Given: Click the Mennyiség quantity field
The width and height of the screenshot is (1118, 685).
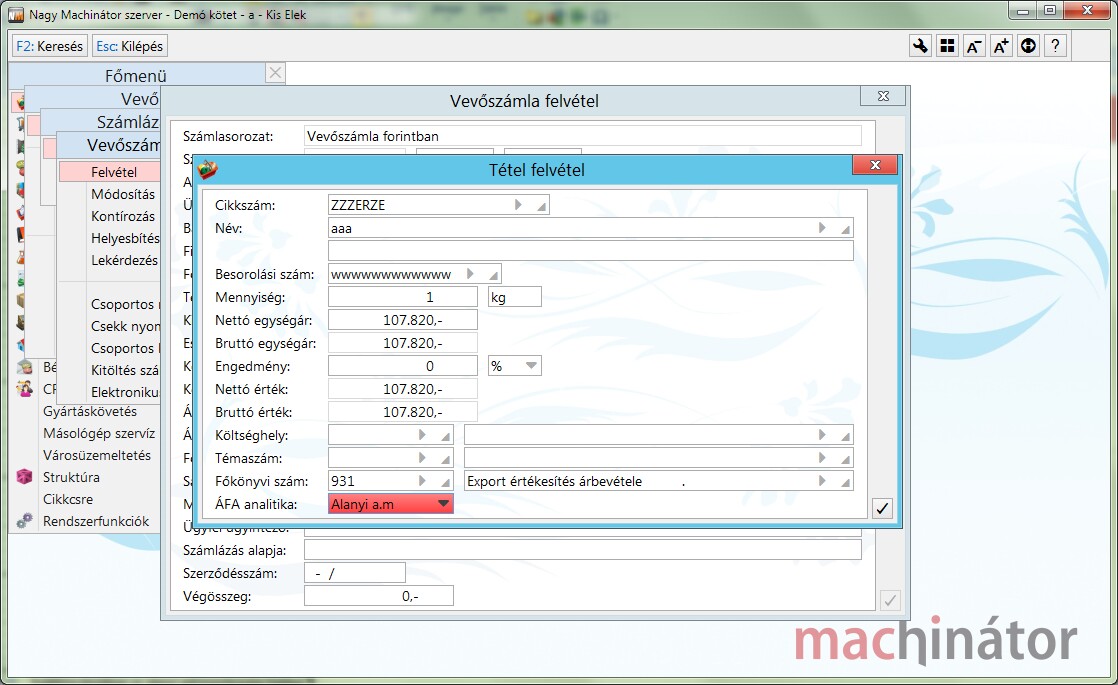Looking at the screenshot, I should [403, 297].
